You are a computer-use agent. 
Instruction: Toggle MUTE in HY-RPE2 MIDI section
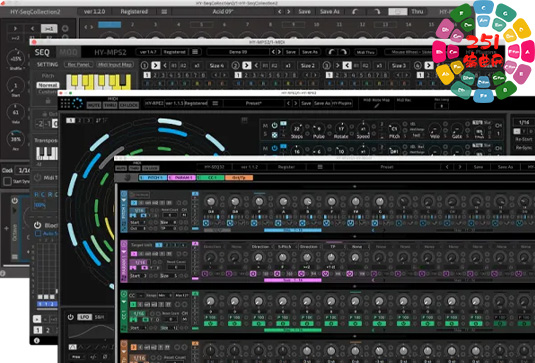[94, 105]
